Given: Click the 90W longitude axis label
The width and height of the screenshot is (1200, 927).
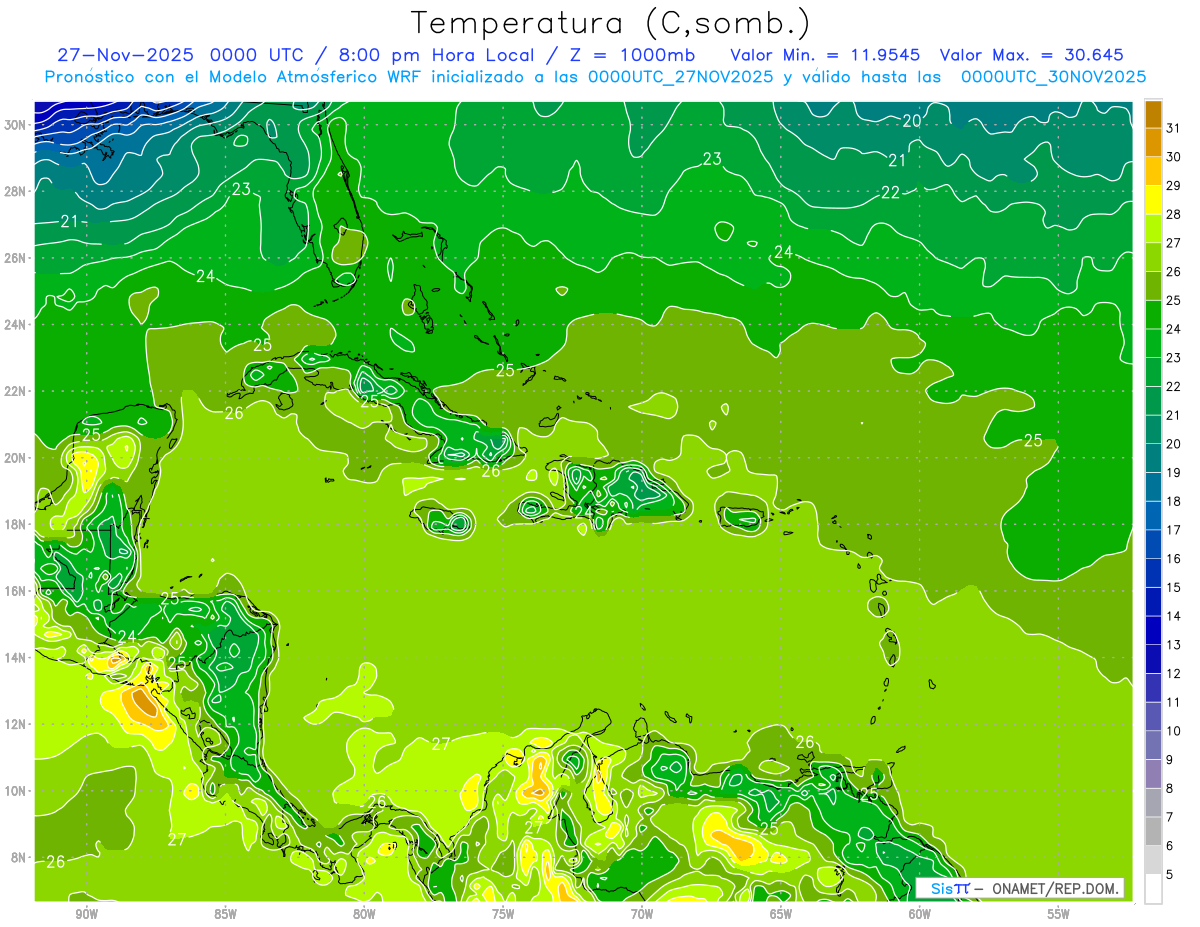Looking at the screenshot, I should pyautogui.click(x=86, y=914).
